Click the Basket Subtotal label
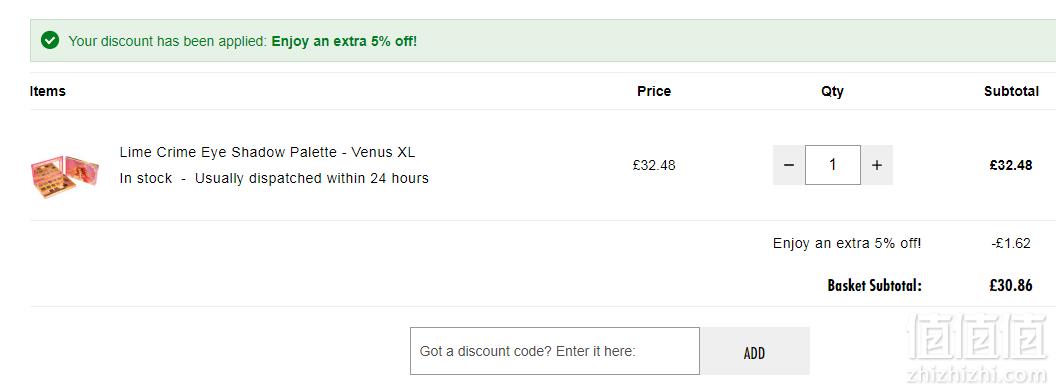Viewport: 1056px width, 392px height. (874, 286)
